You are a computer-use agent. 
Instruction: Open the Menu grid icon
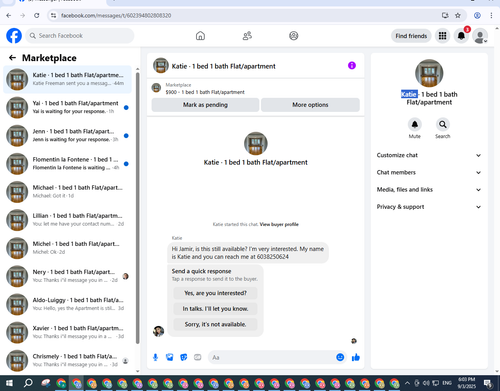pos(442,36)
